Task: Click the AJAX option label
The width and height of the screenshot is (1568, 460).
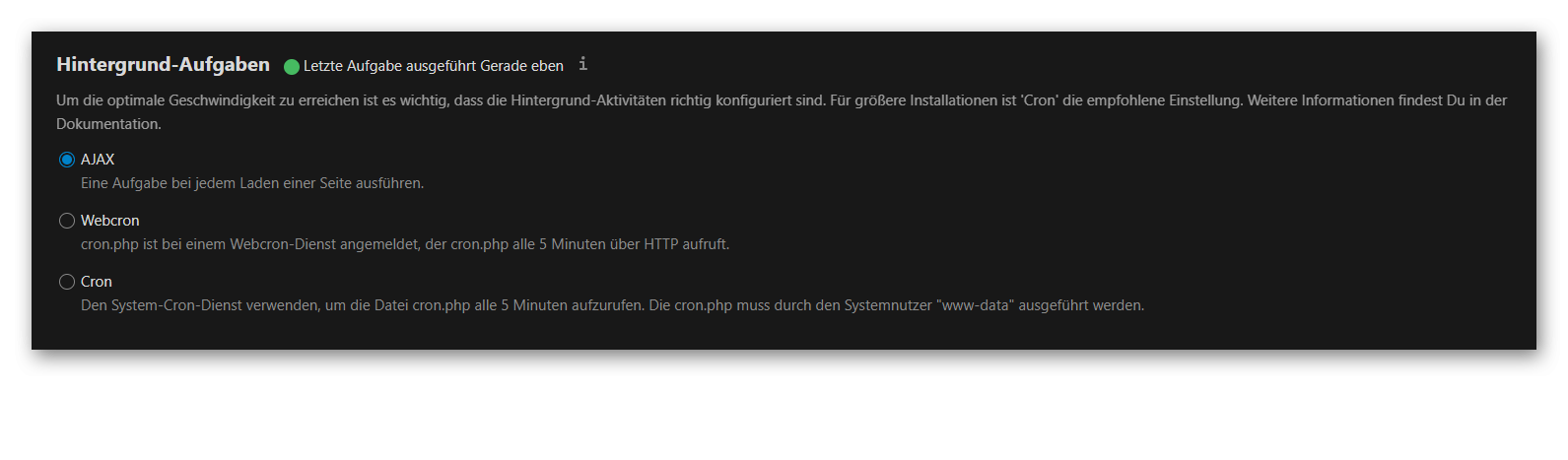Action: point(98,160)
